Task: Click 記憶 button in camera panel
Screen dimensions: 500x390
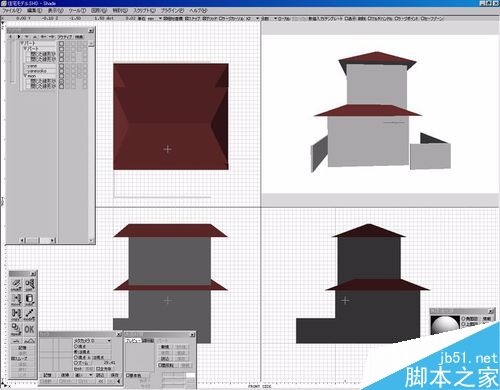Action: [x=48, y=375]
